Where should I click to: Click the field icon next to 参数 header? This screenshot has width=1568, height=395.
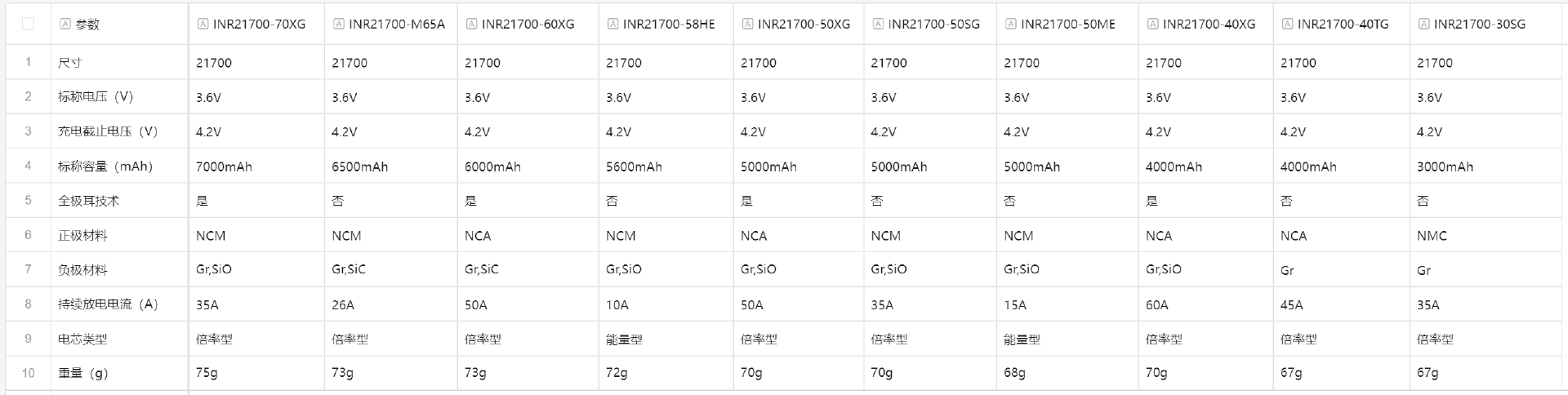[65, 24]
